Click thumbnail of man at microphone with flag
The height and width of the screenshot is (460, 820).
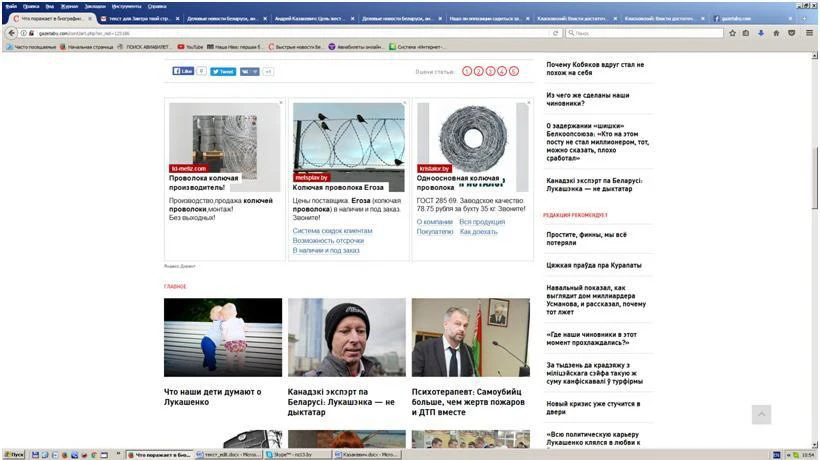click(471, 337)
